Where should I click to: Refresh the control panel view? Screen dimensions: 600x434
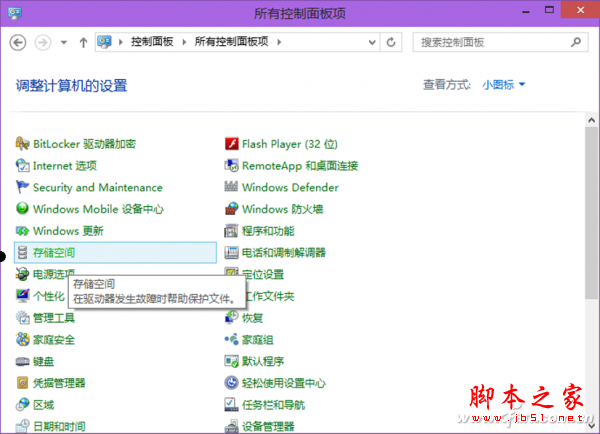391,42
